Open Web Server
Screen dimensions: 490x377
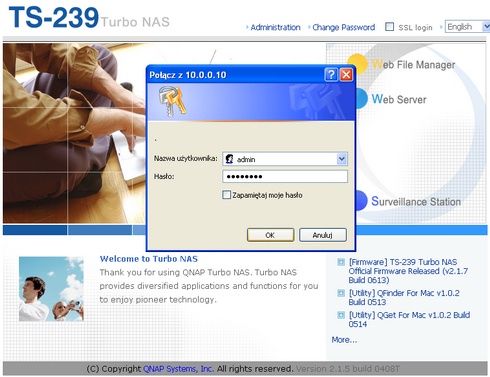coord(399,99)
